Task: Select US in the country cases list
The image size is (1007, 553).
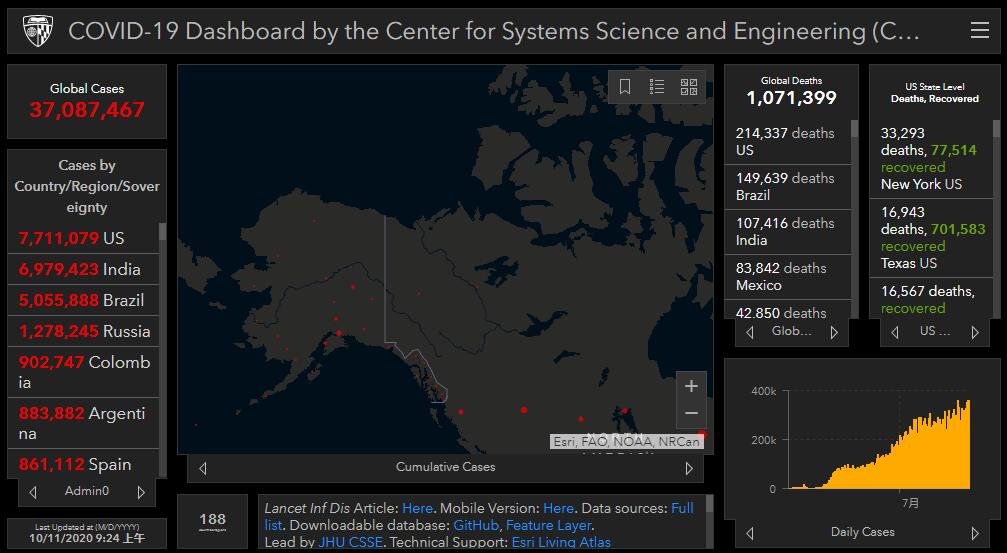Action: tap(85, 238)
